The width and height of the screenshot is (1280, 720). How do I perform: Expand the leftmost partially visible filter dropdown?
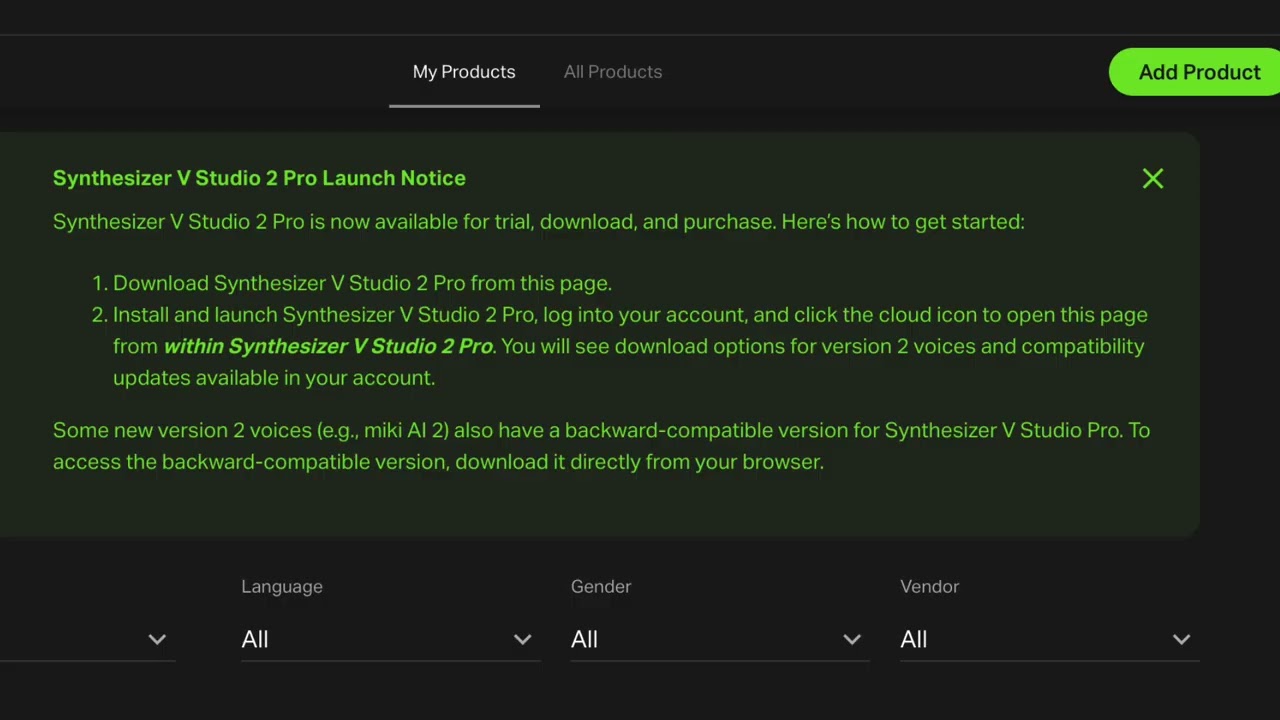pyautogui.click(x=88, y=639)
